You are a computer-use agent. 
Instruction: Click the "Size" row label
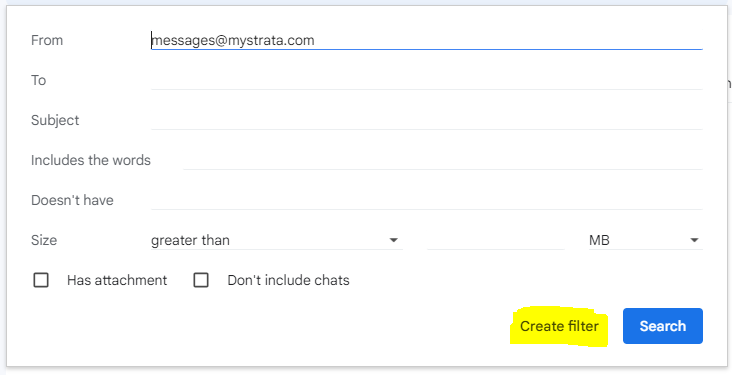coord(44,240)
